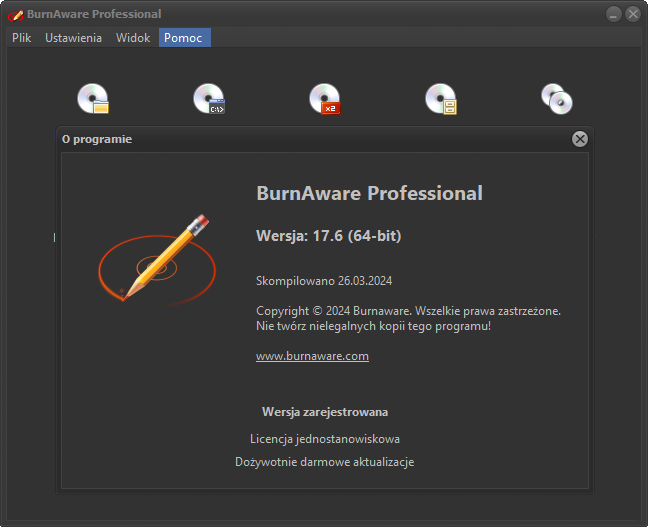648x527 pixels.
Task: Click 'Dożywotnie darmowe aktualizacje' text
Action: (x=325, y=462)
